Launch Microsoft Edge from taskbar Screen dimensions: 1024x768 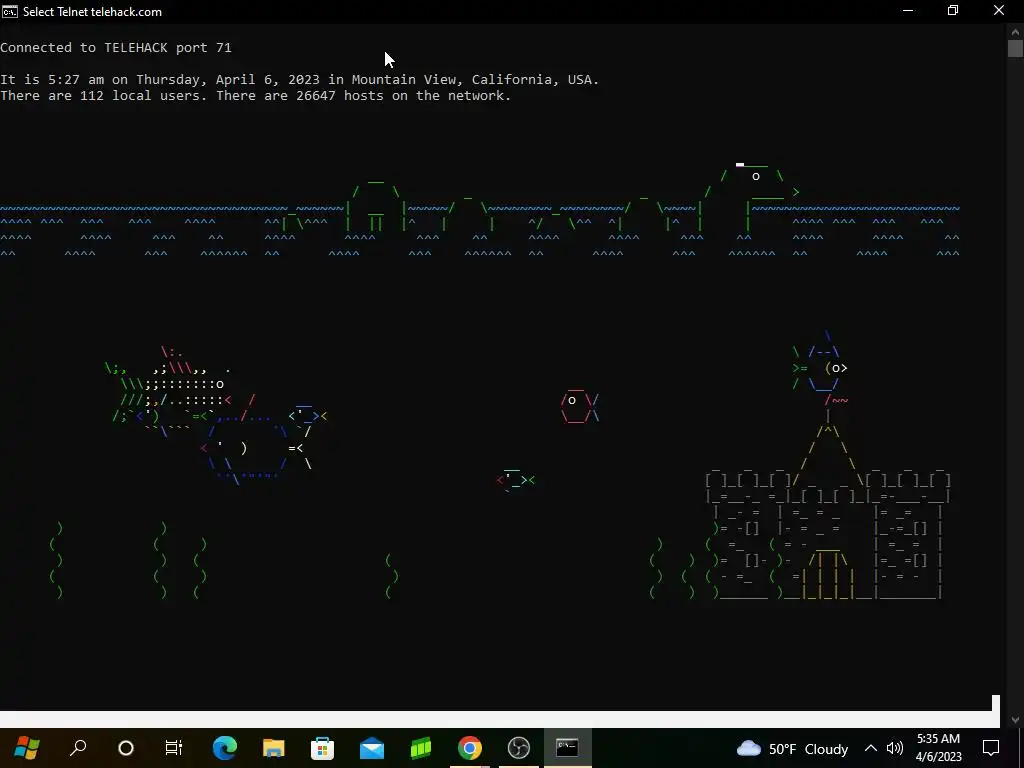[224, 748]
